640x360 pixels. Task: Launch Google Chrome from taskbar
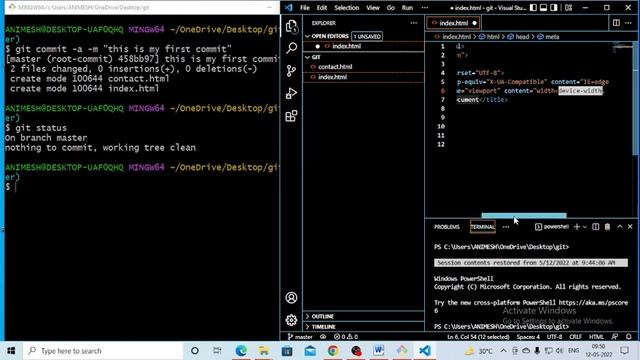[x=333, y=351]
